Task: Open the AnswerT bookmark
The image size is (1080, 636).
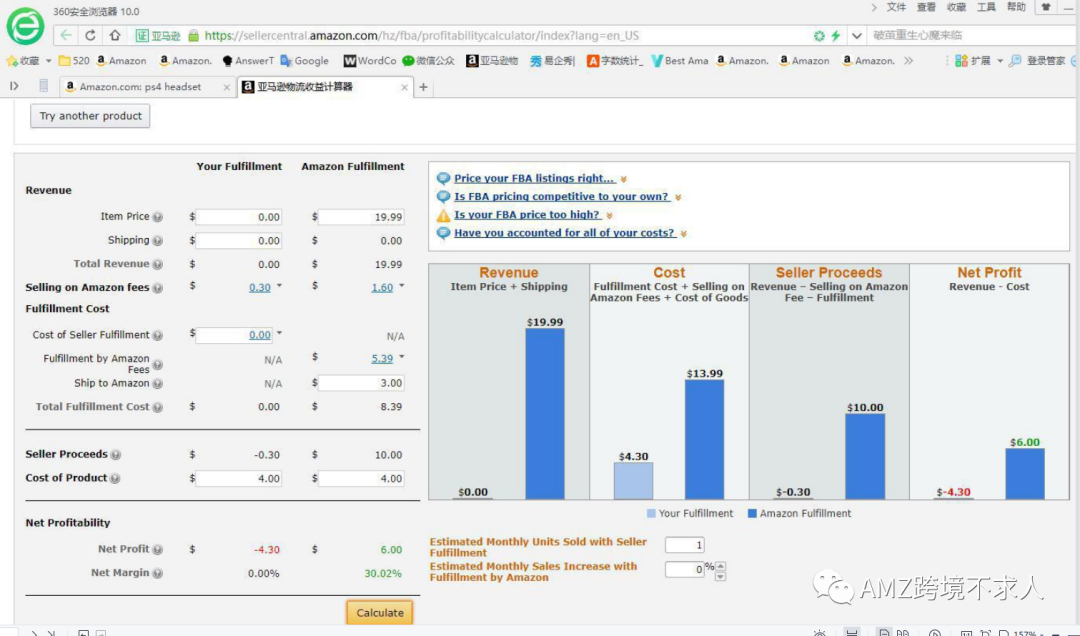Action: (x=248, y=61)
